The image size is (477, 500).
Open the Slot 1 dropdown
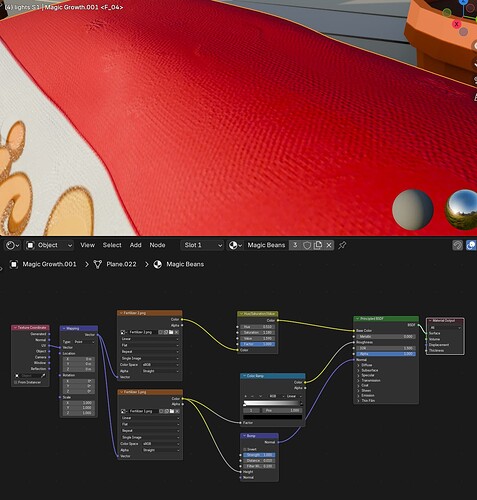tap(202, 245)
